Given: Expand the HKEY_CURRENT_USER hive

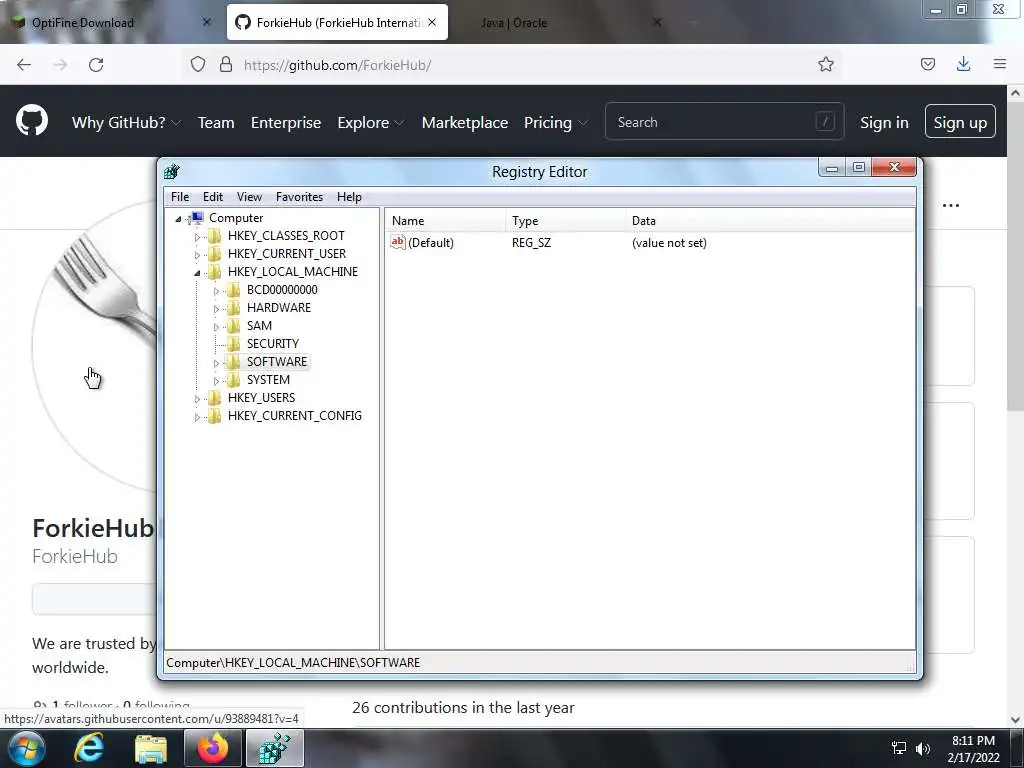Looking at the screenshot, I should pyautogui.click(x=197, y=255).
